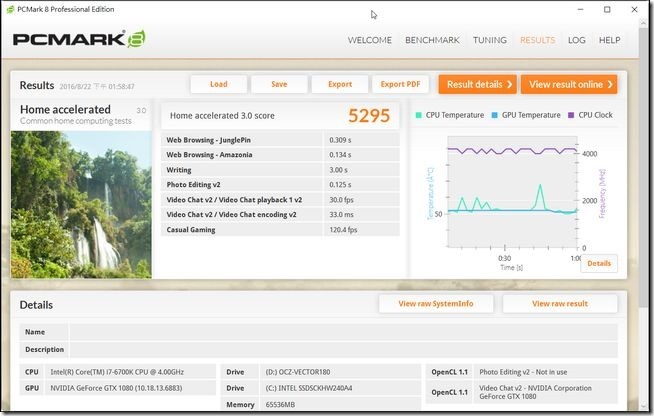Select the RESULTS tab
The height and width of the screenshot is (416, 654).
pos(537,40)
